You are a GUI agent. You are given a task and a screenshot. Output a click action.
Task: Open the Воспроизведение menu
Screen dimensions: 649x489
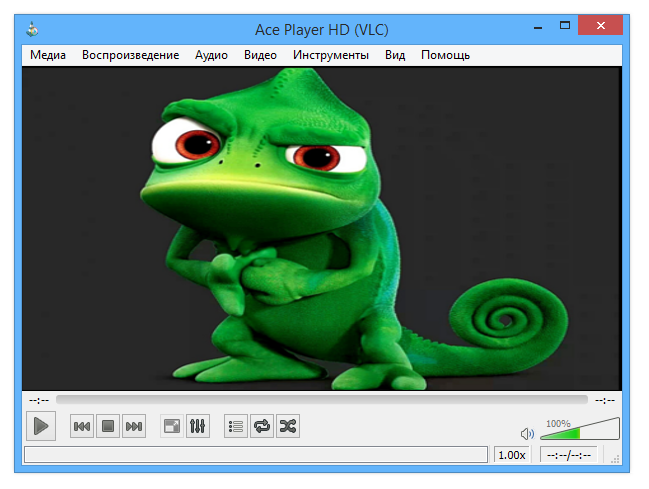click(x=130, y=55)
